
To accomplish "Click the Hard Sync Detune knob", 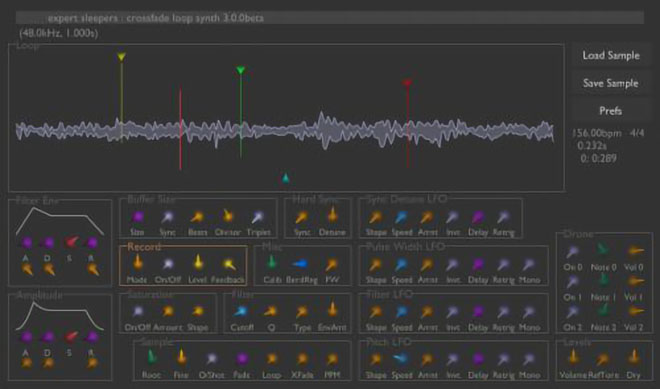I will (333, 215).
